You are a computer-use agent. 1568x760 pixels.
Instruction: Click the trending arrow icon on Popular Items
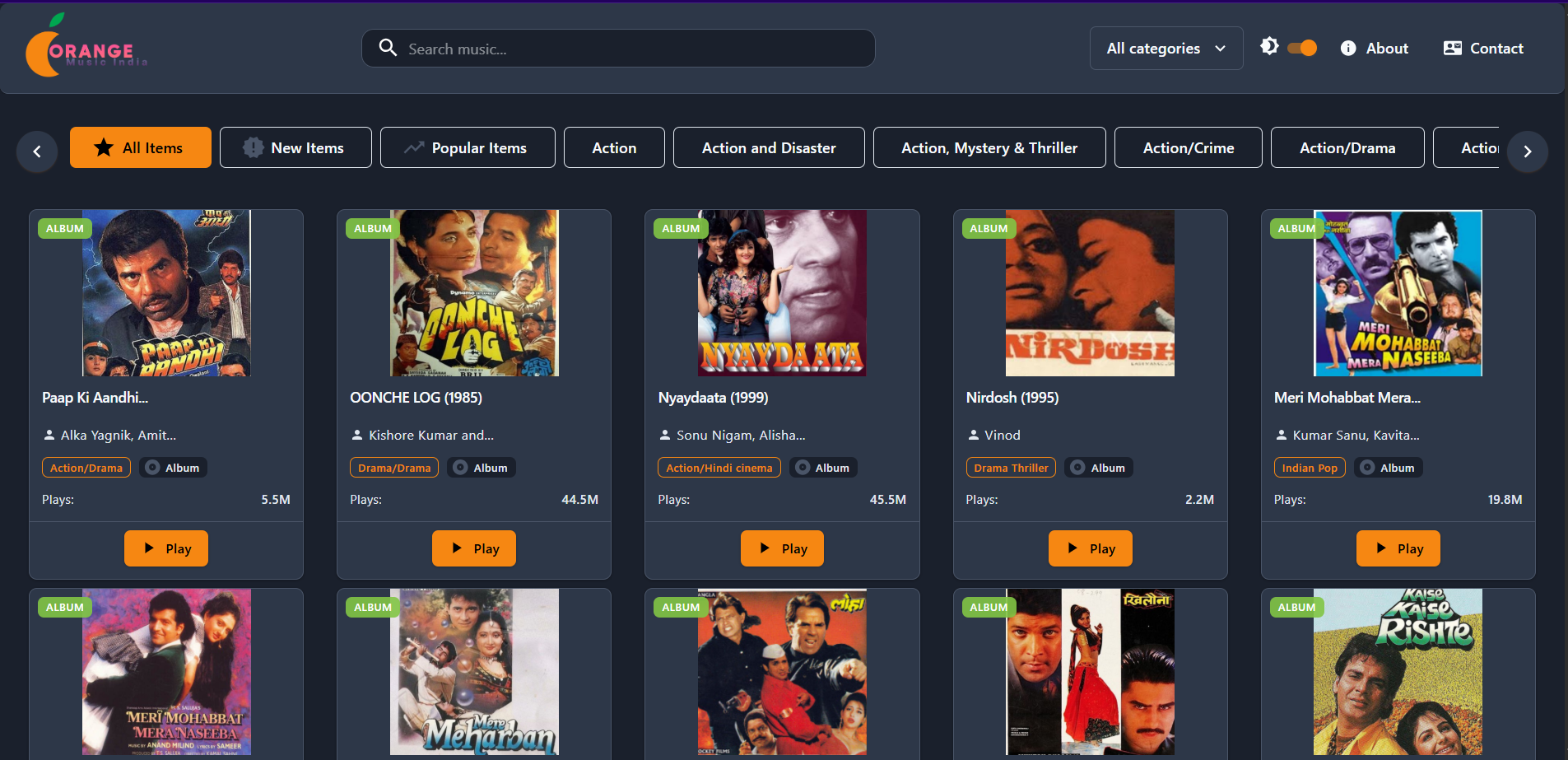pos(413,147)
